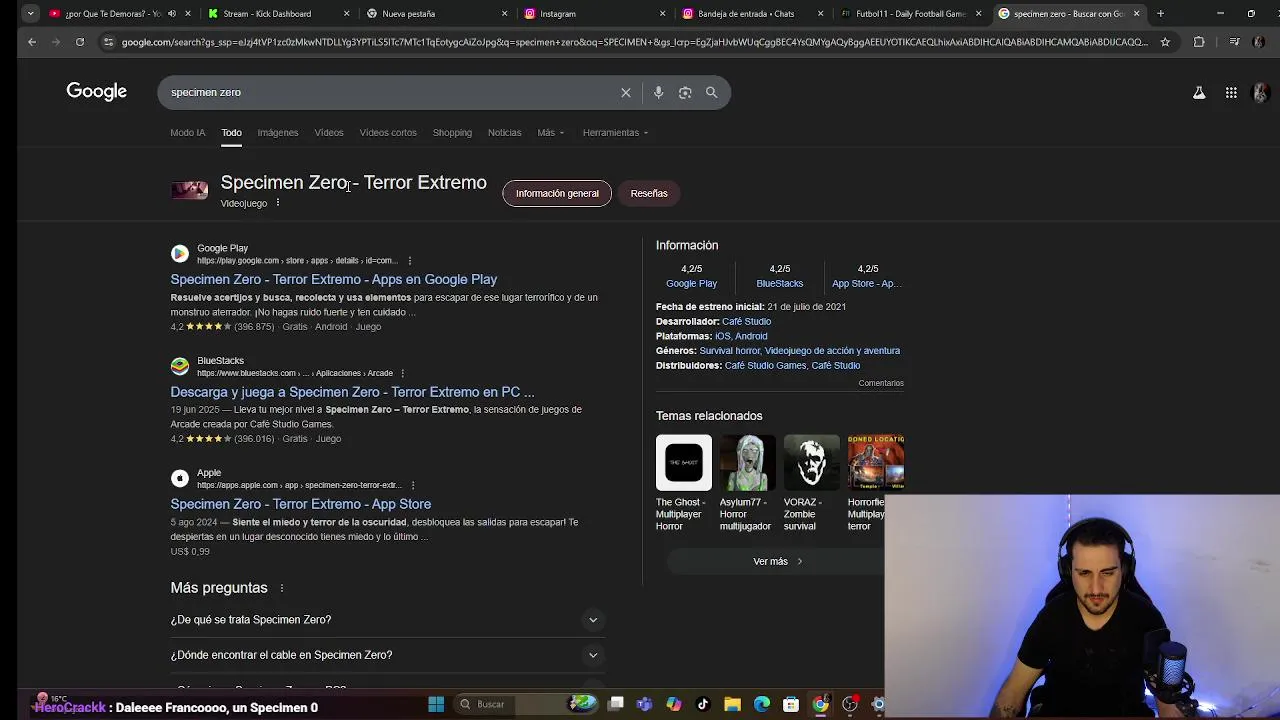Click the browser address bar URL
Screen dimensions: 1280x720
pyautogui.click(x=634, y=42)
